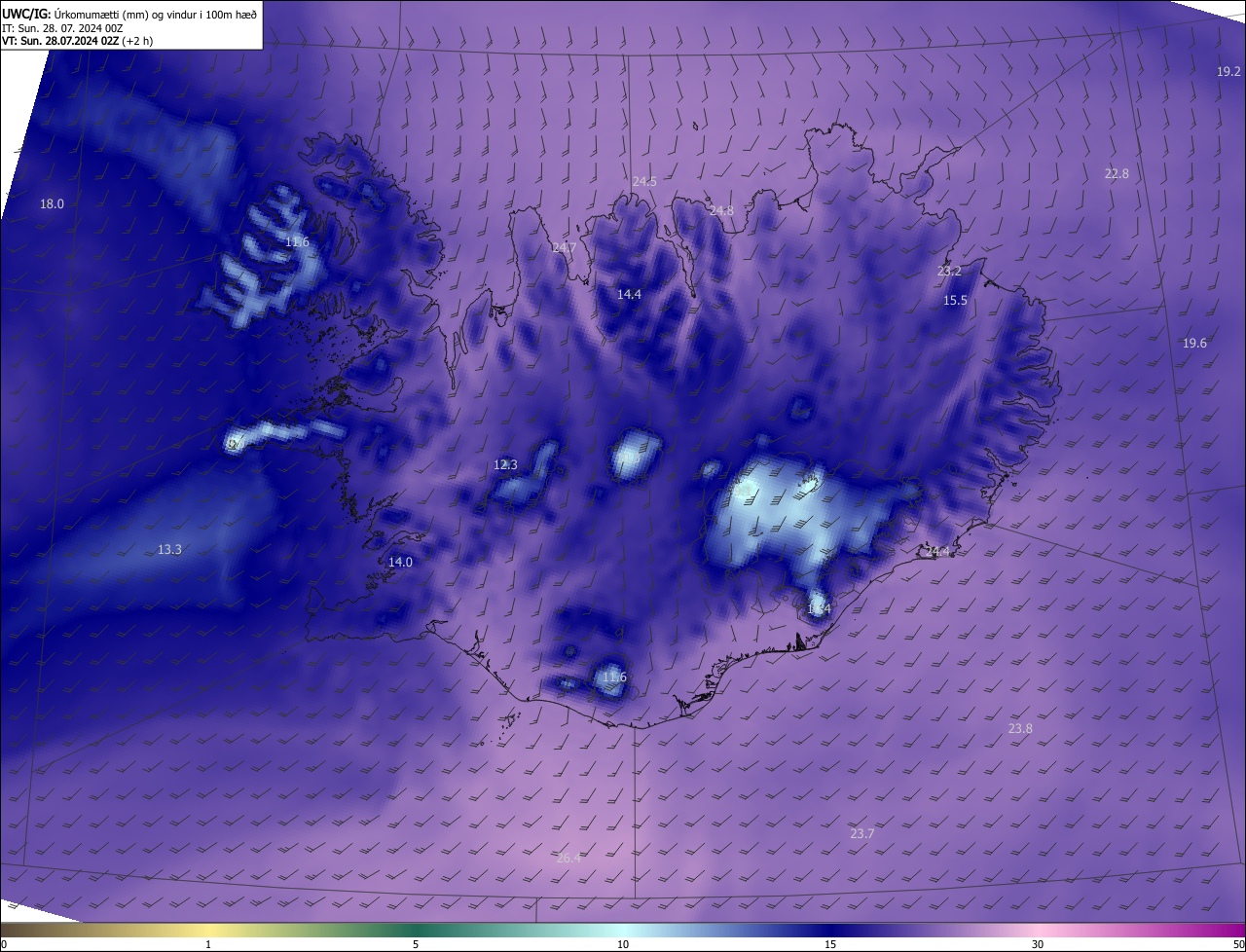The width and height of the screenshot is (1246, 952).
Task: Click the 22.8 value label on the map
Action: click(1117, 174)
